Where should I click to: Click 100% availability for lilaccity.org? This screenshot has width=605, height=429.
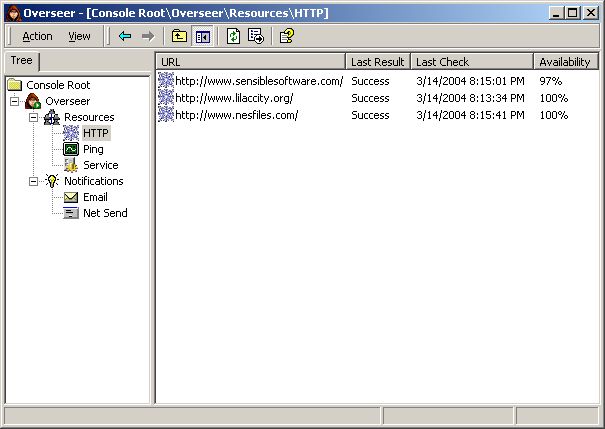(554, 98)
